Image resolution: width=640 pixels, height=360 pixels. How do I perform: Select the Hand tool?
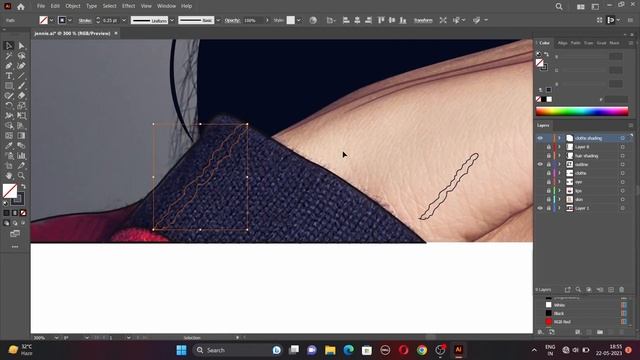9,176
